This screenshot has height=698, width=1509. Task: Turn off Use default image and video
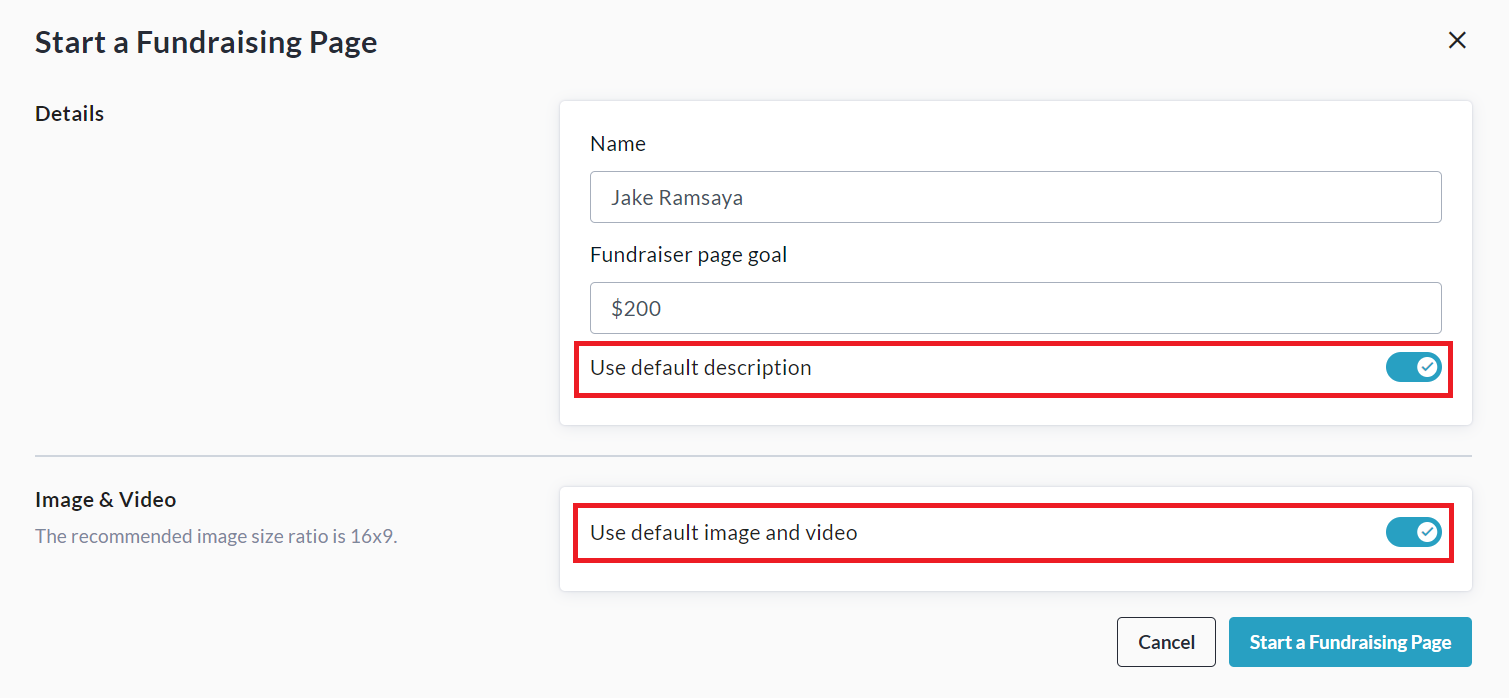pyautogui.click(x=1412, y=533)
